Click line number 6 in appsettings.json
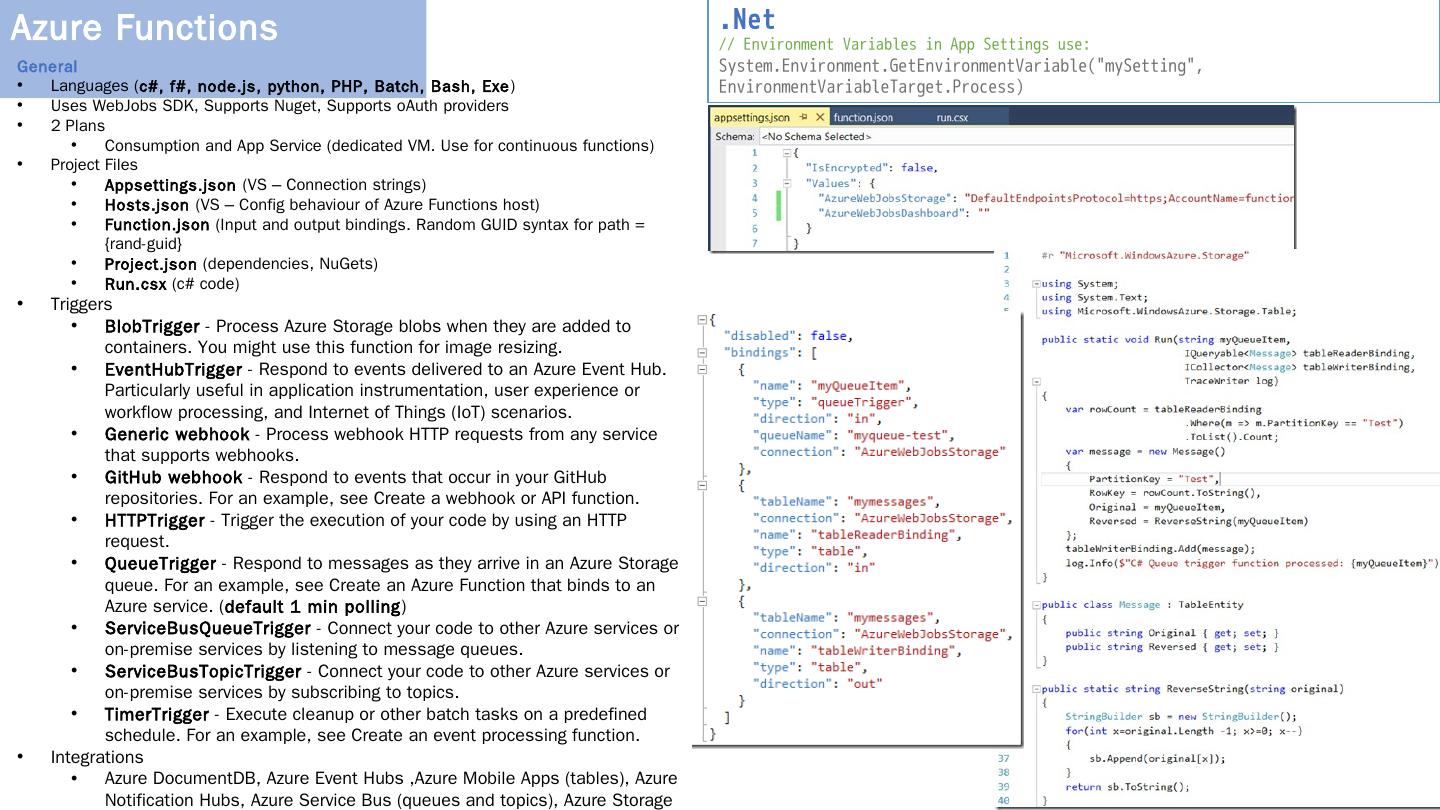 [755, 228]
